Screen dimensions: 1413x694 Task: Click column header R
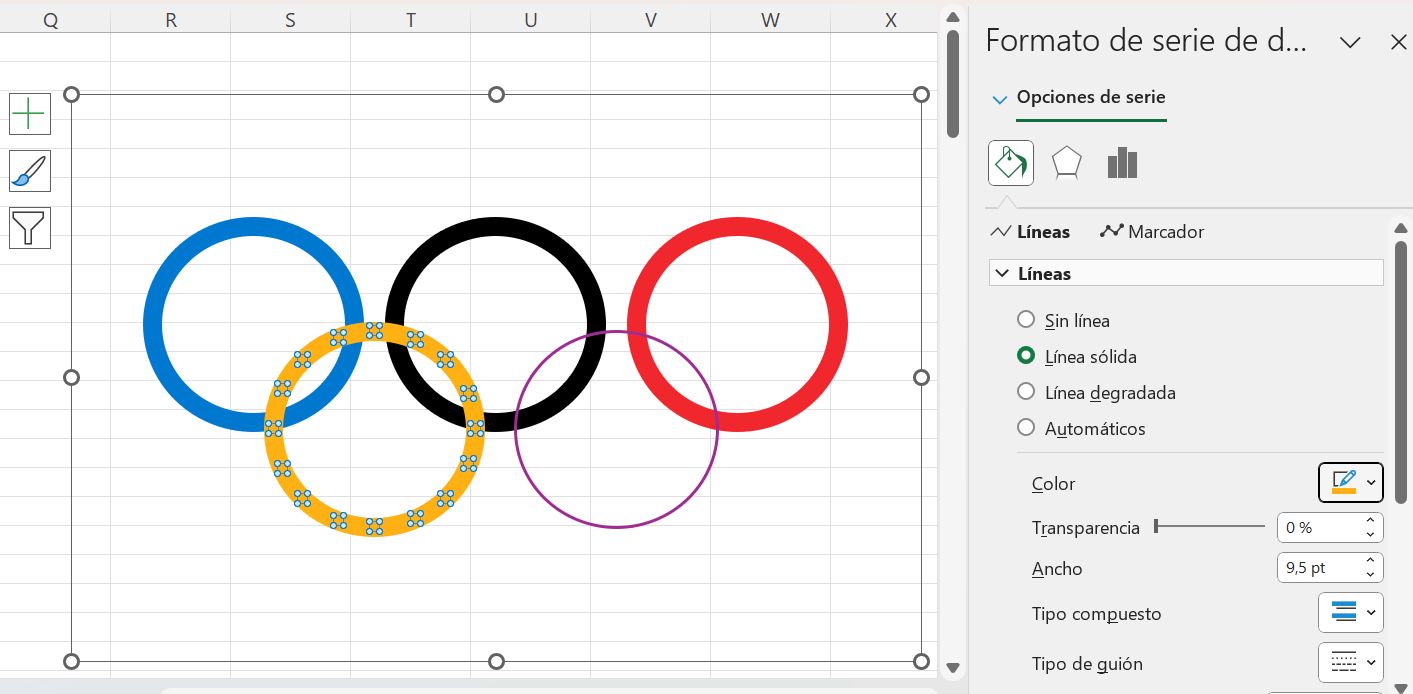(170, 19)
